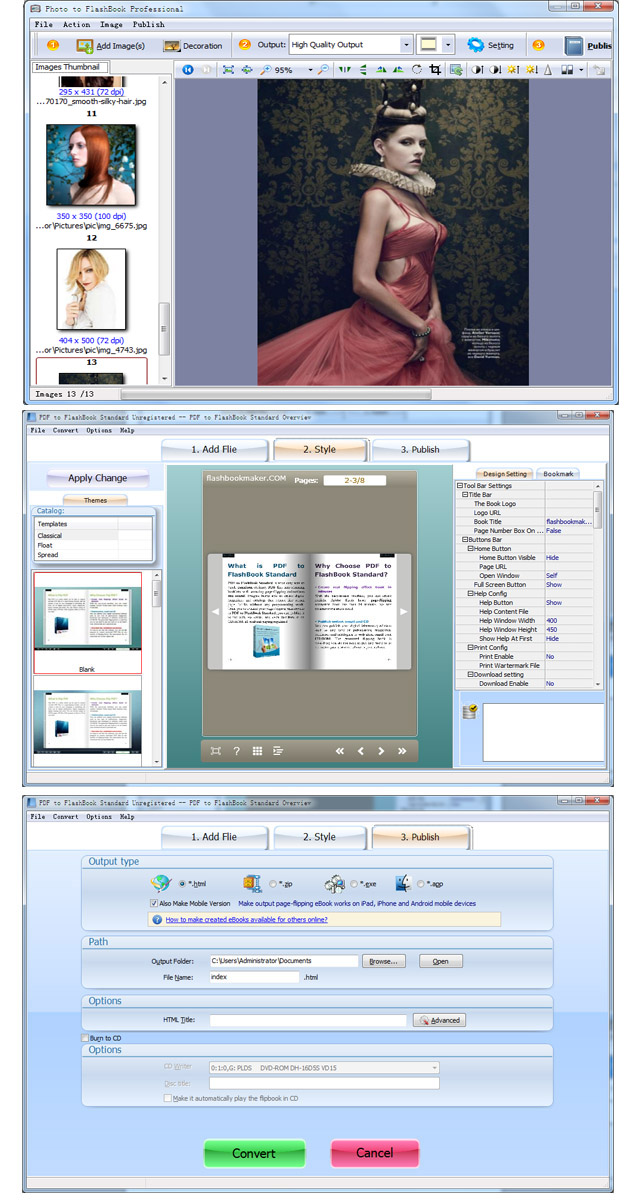Open the link about making eBooks available online
This screenshot has height=1200, width=632.
[x=246, y=919]
